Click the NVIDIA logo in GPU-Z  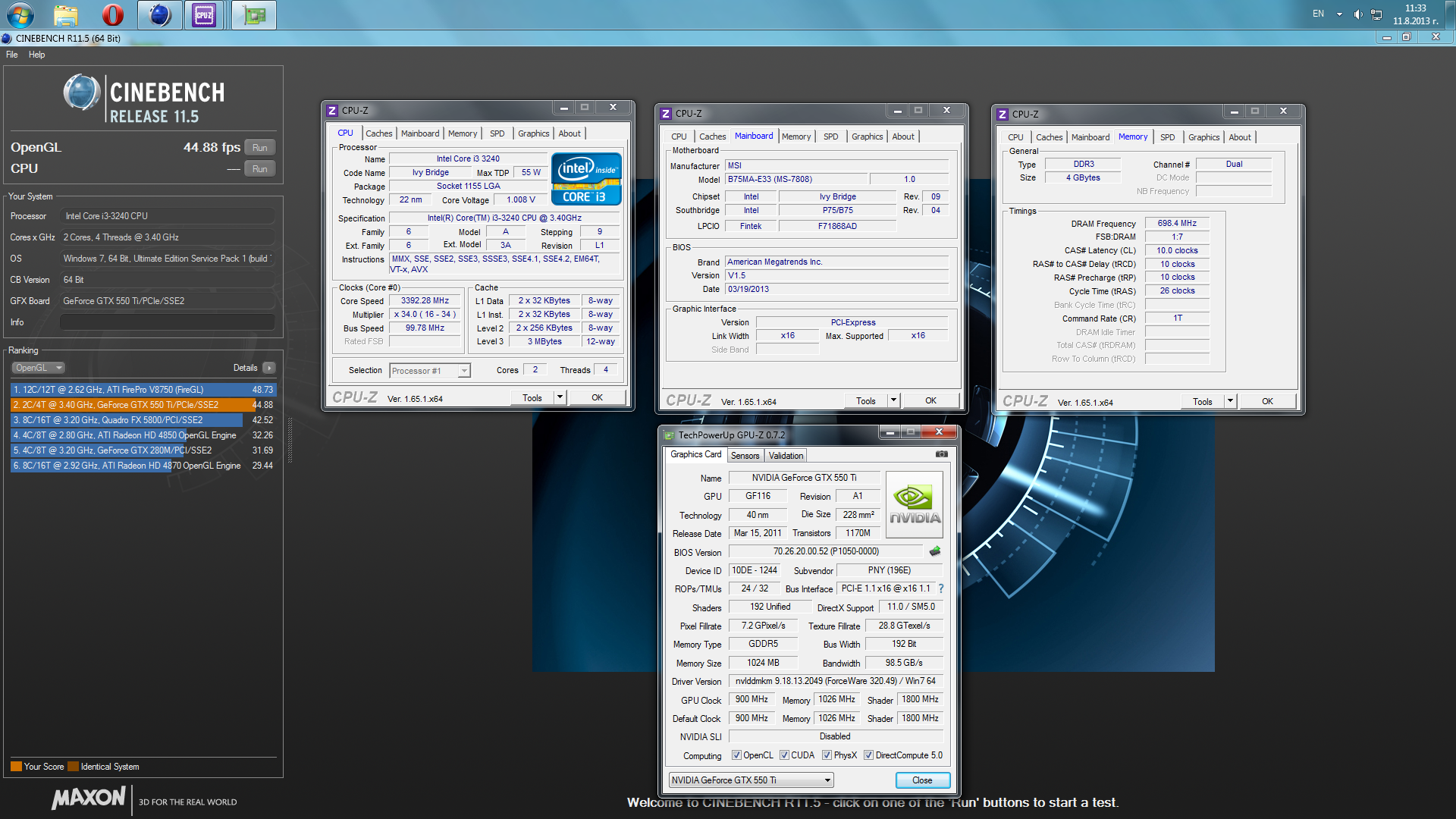(915, 505)
